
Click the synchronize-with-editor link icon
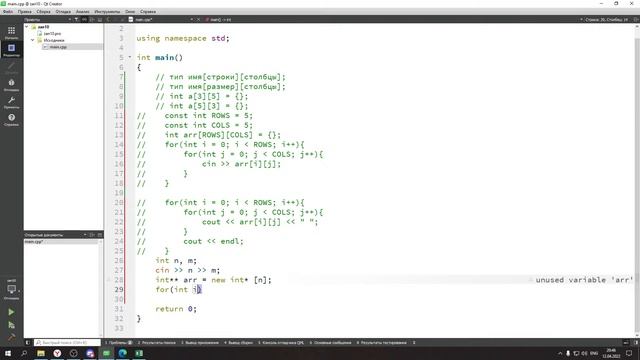(84, 19)
